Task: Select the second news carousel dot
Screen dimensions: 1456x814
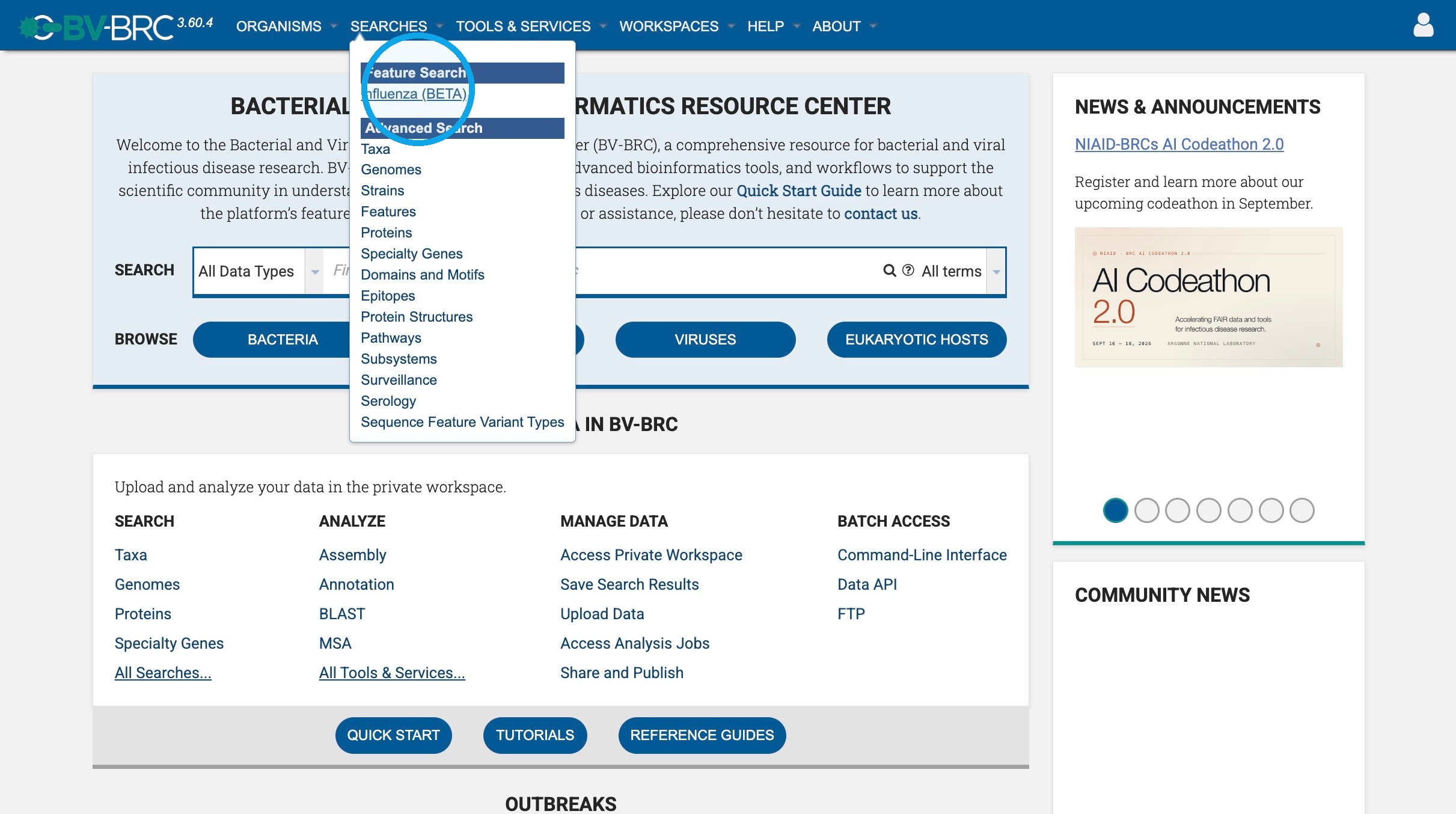Action: coord(1146,510)
